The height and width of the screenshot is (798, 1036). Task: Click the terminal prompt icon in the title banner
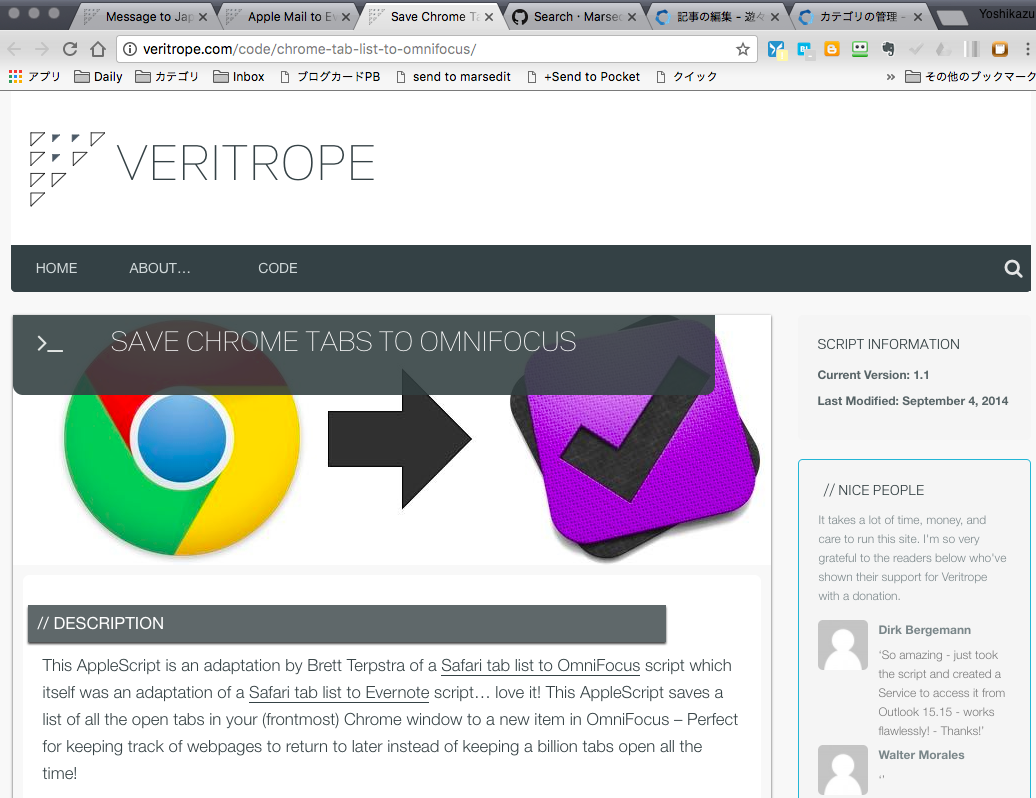(50, 344)
